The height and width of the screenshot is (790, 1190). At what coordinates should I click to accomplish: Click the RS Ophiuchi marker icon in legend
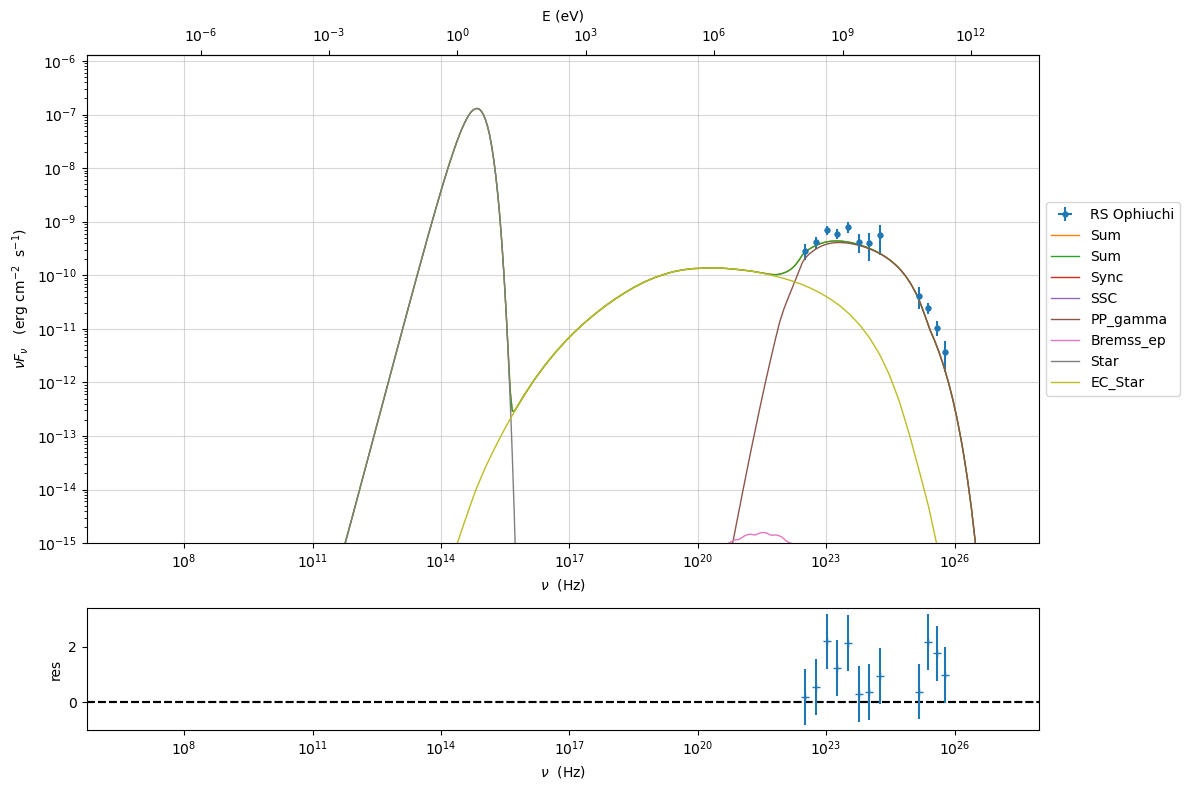point(1066,214)
